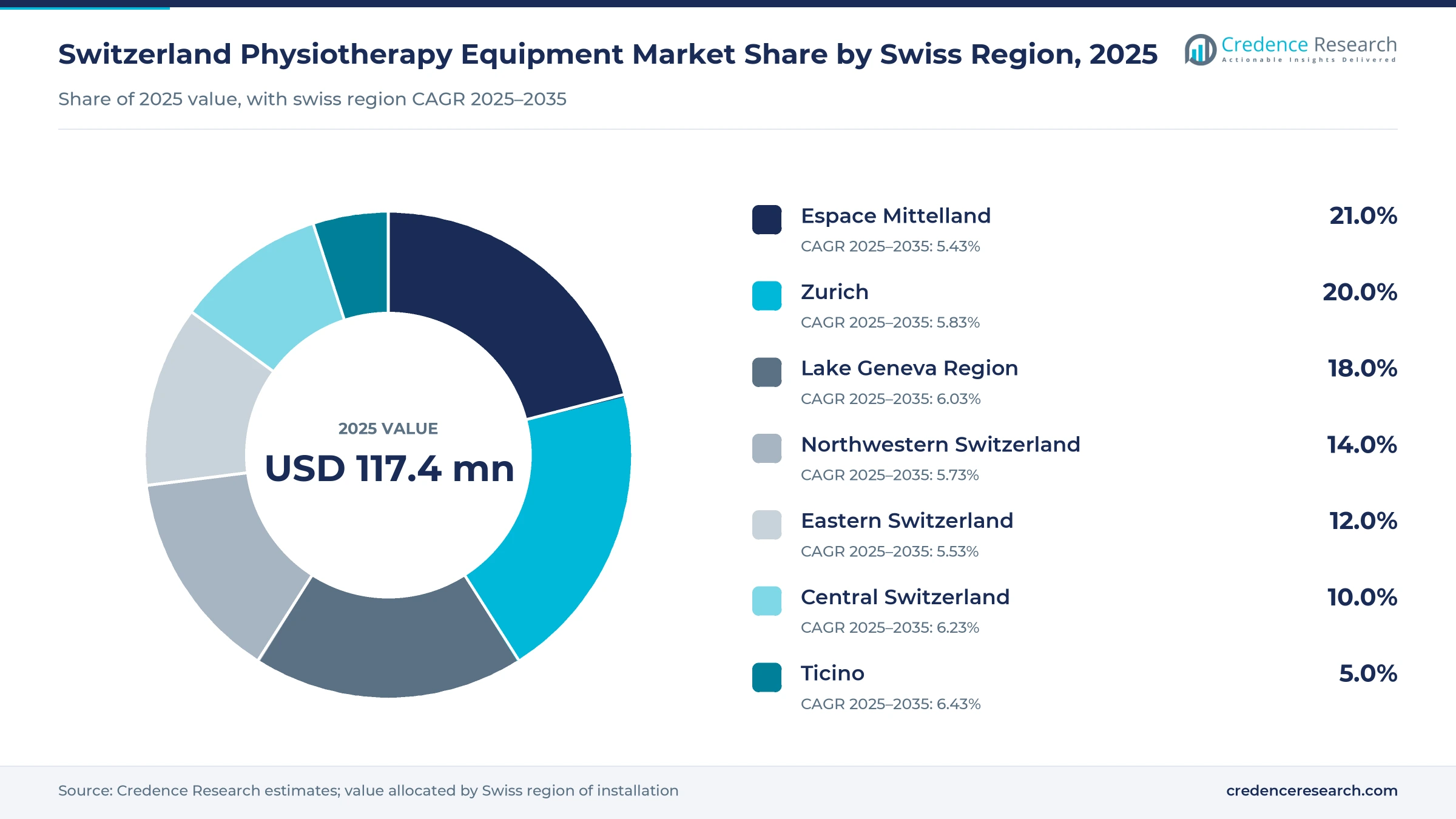Select the Northwestern Switzerland legend swatch
The image size is (1456, 819).
(767, 448)
